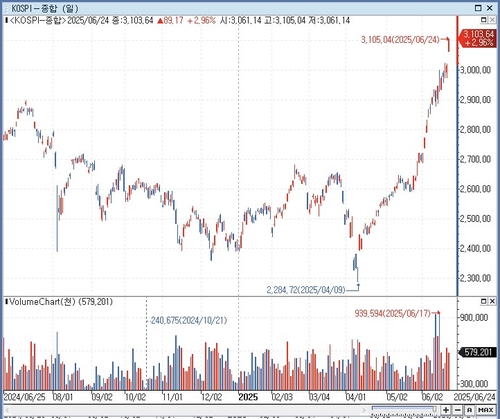Adjust the chart zoom range slider handle
Screen dimensions: 500x419
[x=434, y=409]
